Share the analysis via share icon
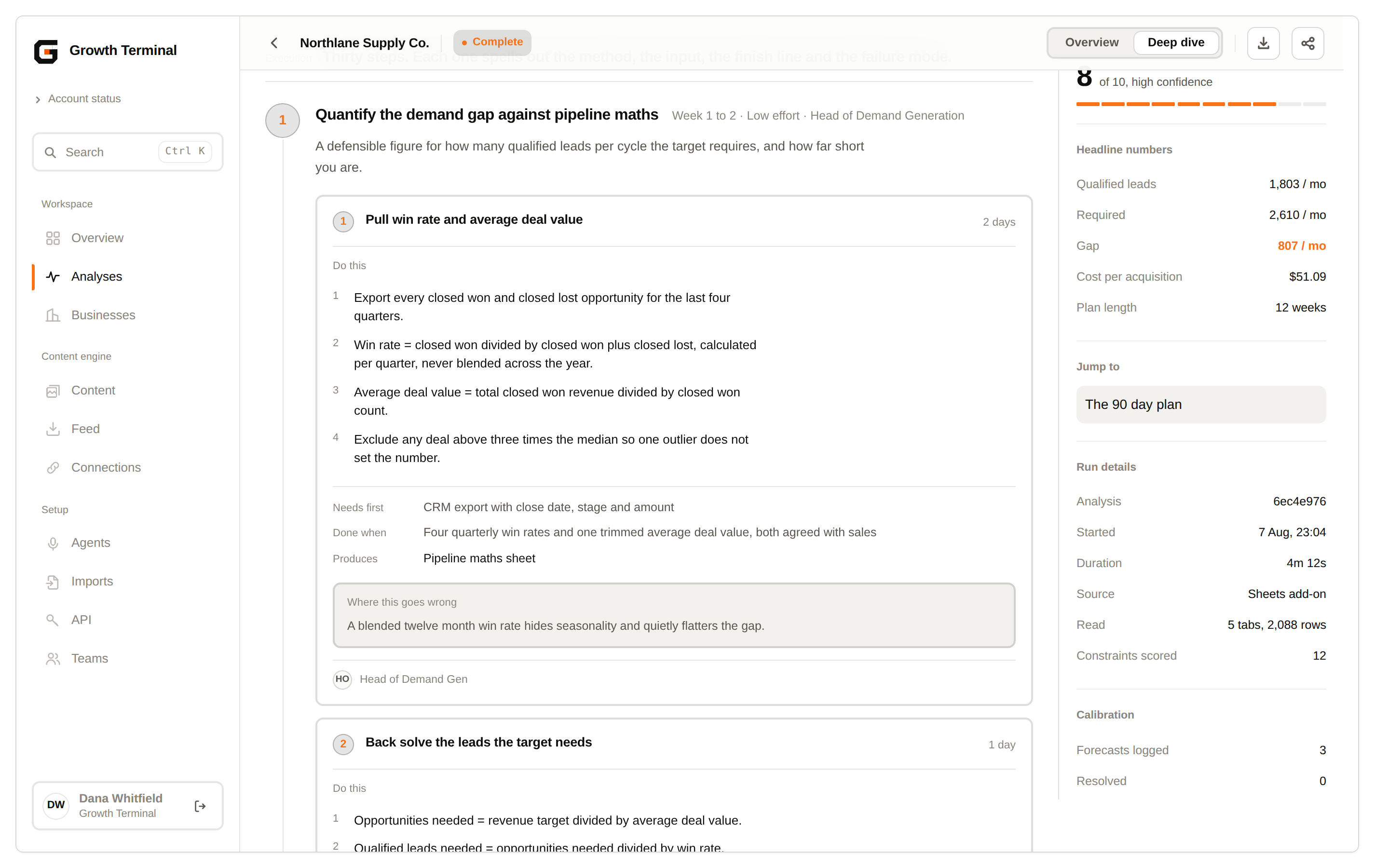 click(x=1307, y=43)
